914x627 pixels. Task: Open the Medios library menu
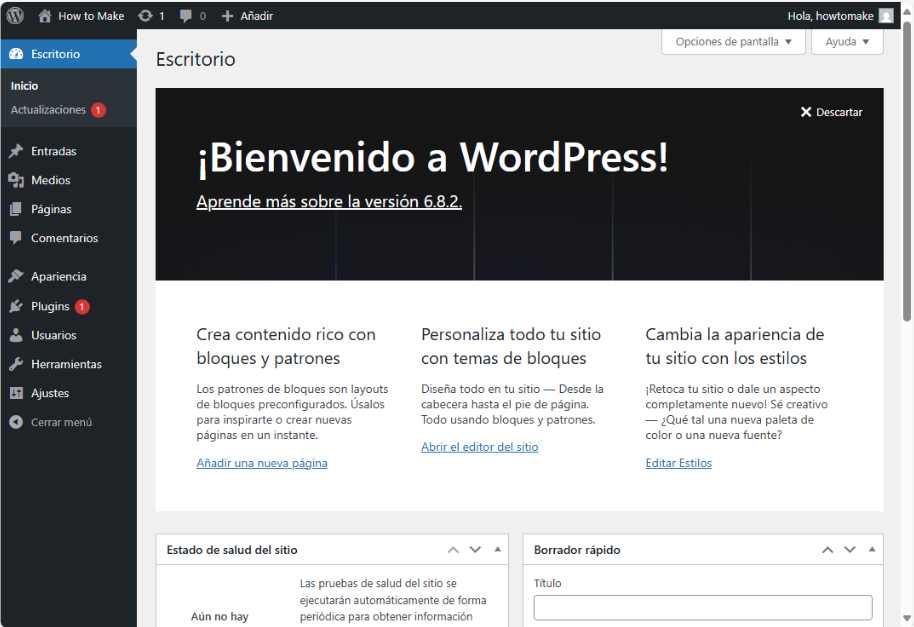click(50, 181)
